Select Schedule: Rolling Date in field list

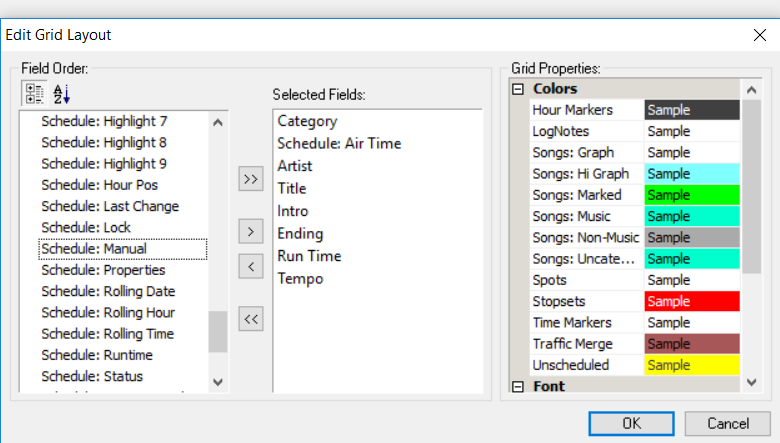click(108, 291)
